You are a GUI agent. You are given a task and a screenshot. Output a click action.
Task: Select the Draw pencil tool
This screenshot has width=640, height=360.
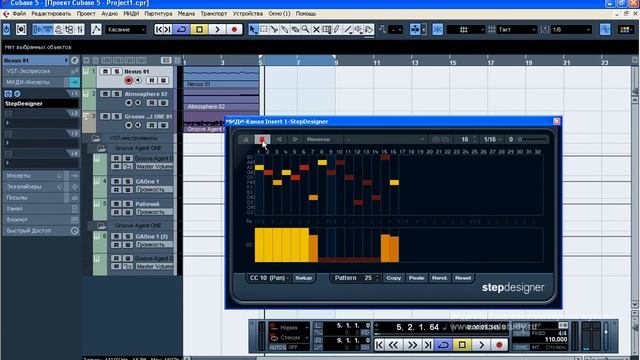click(x=337, y=29)
